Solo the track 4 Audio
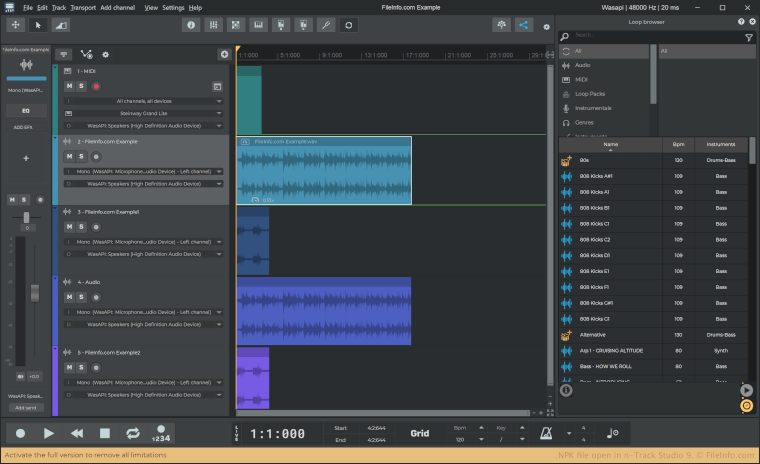This screenshot has width=760, height=464. point(81,298)
